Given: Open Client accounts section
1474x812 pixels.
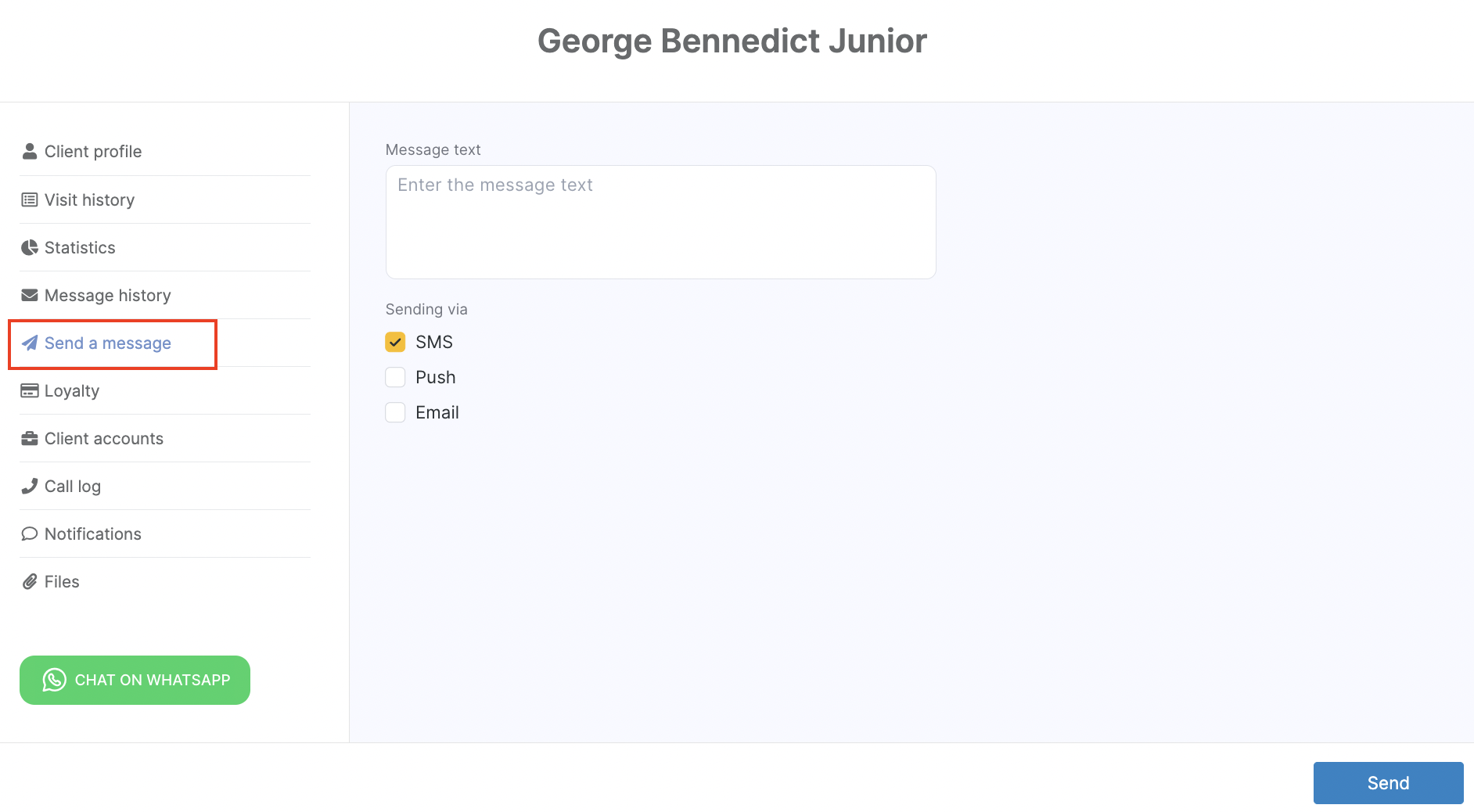Looking at the screenshot, I should pos(103,439).
